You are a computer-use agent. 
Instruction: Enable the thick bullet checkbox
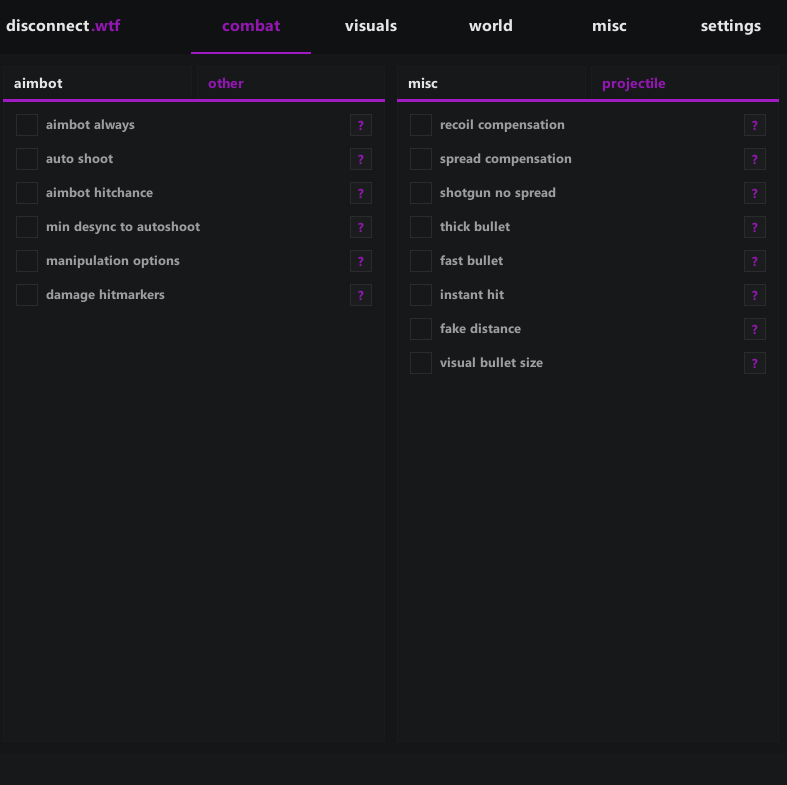[x=421, y=227]
